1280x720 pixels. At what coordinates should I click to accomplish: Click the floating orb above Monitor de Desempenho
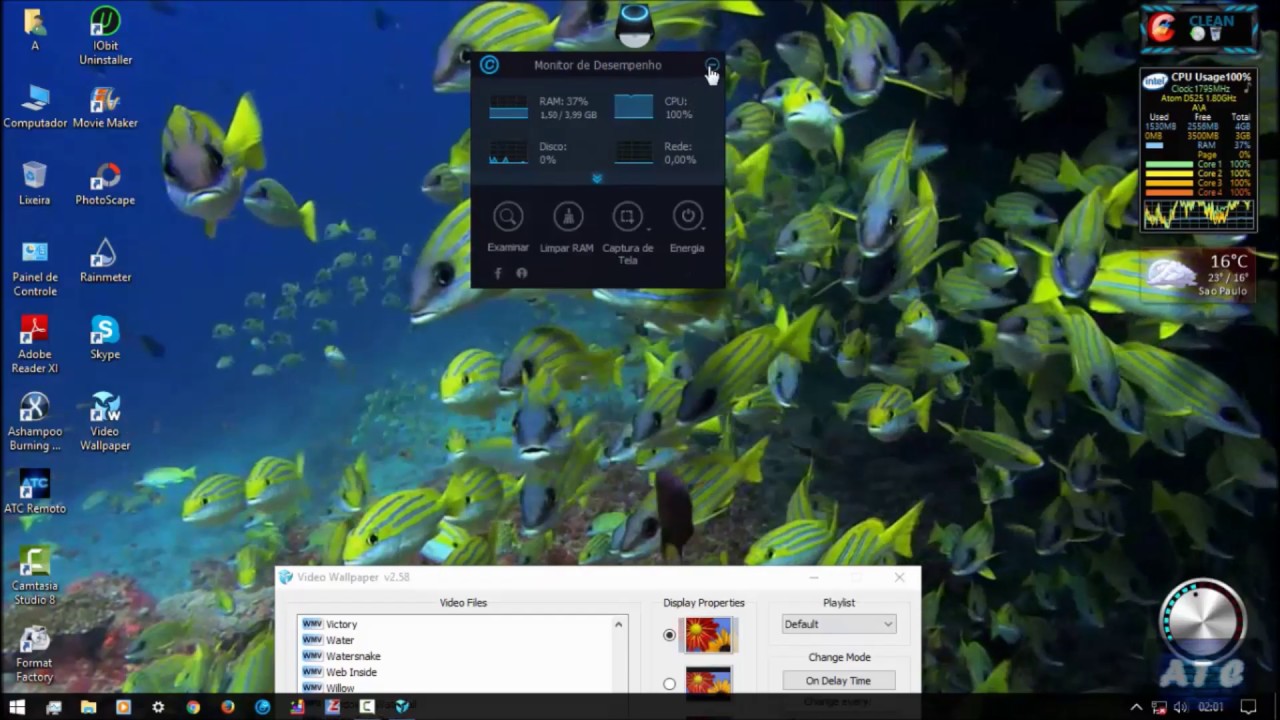[634, 23]
